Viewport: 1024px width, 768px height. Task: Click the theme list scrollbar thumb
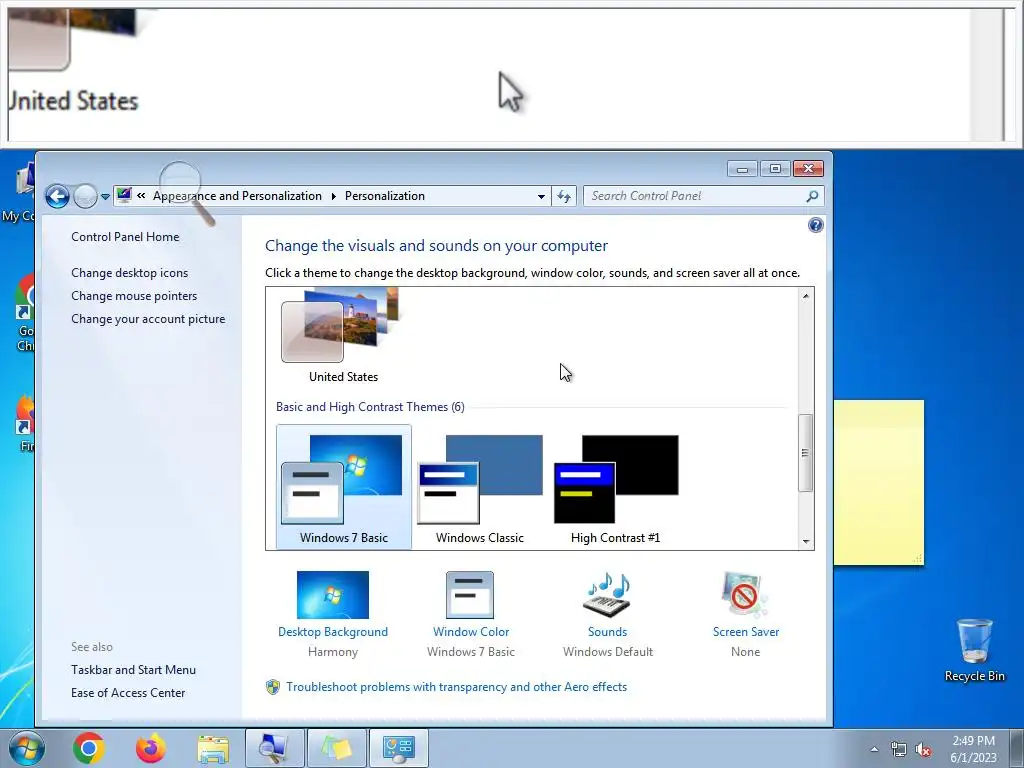coord(806,453)
